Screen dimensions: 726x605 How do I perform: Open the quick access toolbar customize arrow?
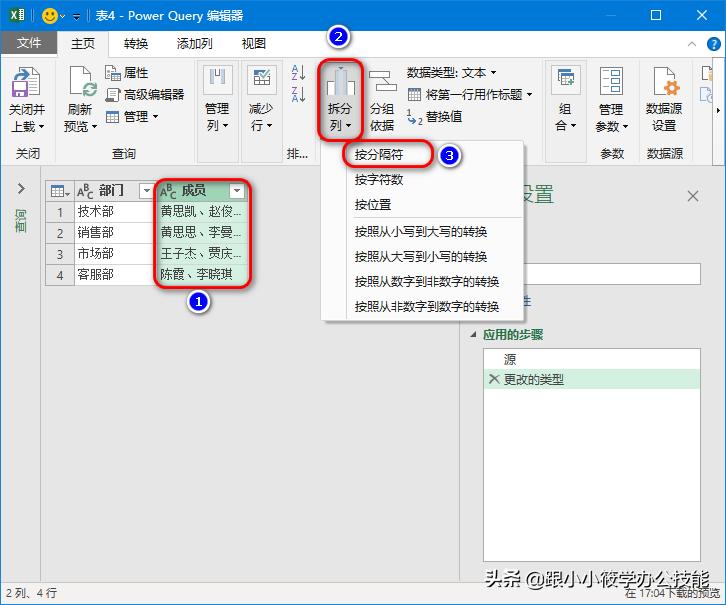(x=76, y=17)
